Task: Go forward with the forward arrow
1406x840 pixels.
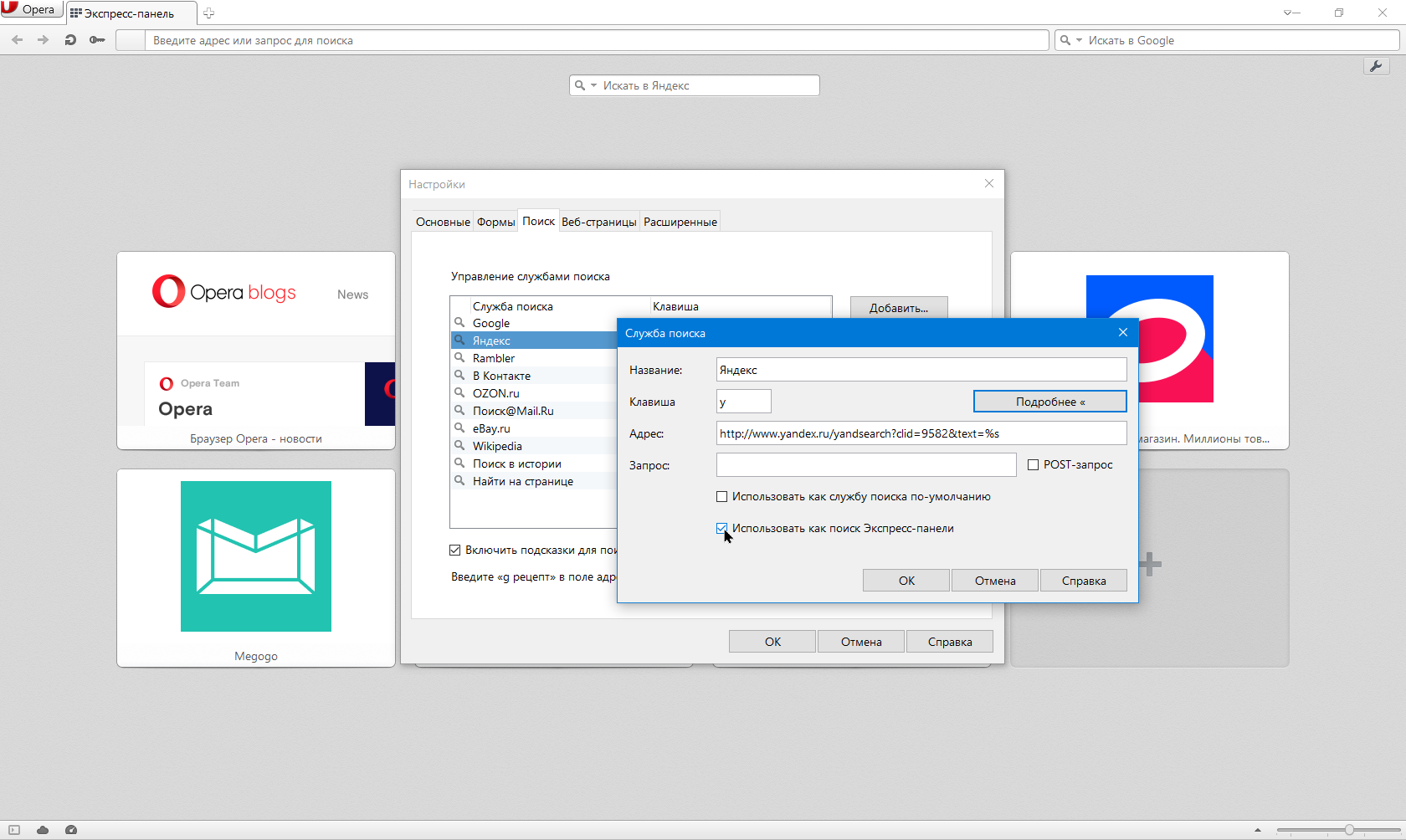Action: [43, 40]
